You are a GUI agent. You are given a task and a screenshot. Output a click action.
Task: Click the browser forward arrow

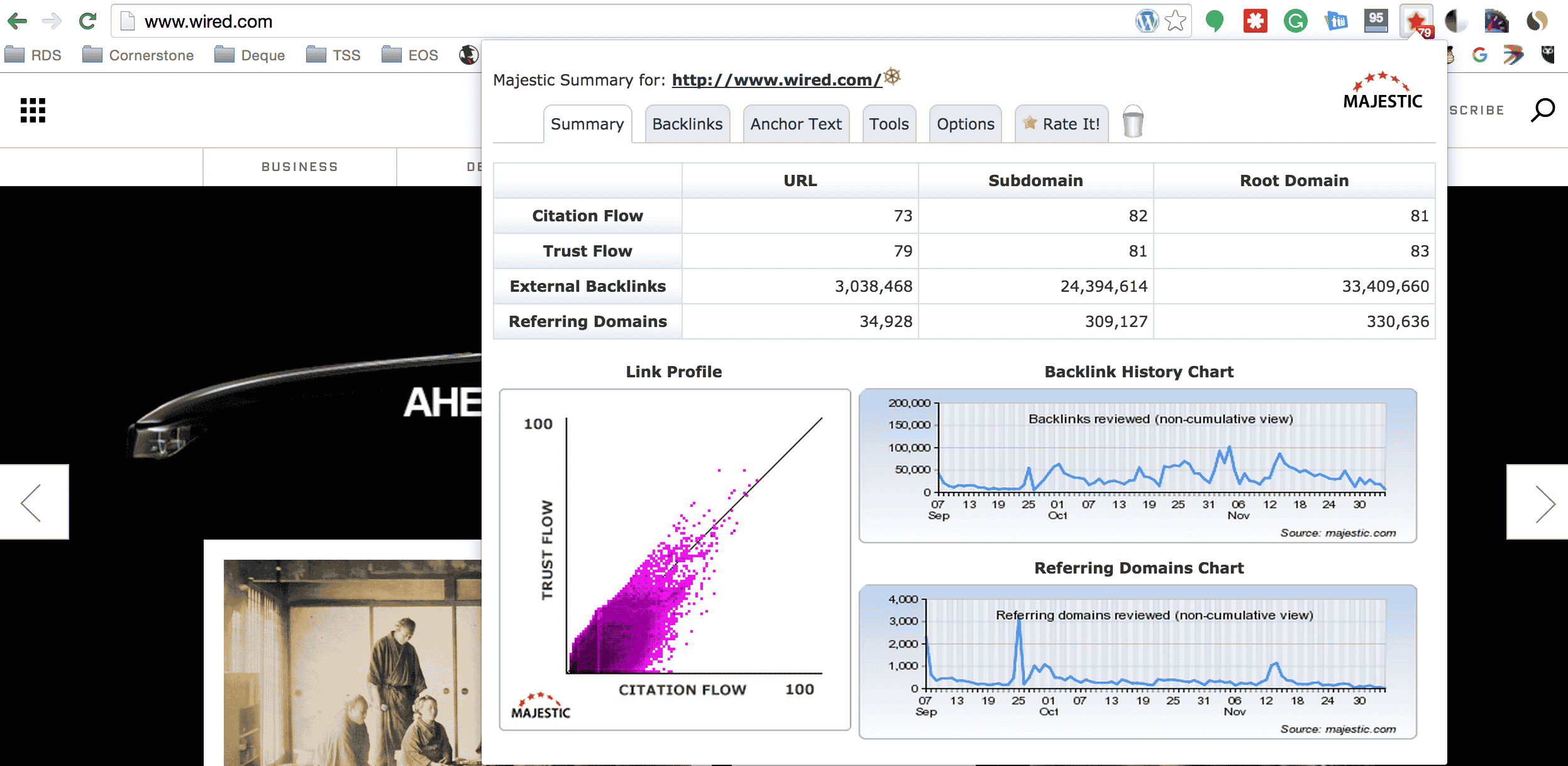point(52,21)
